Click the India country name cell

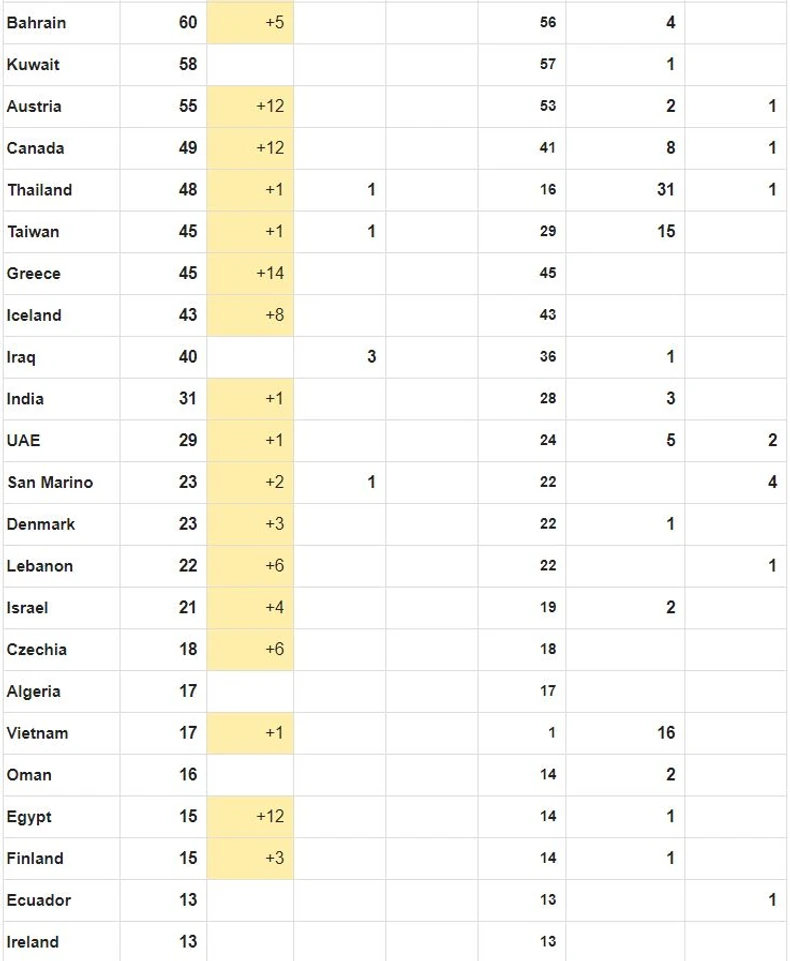coord(25,399)
